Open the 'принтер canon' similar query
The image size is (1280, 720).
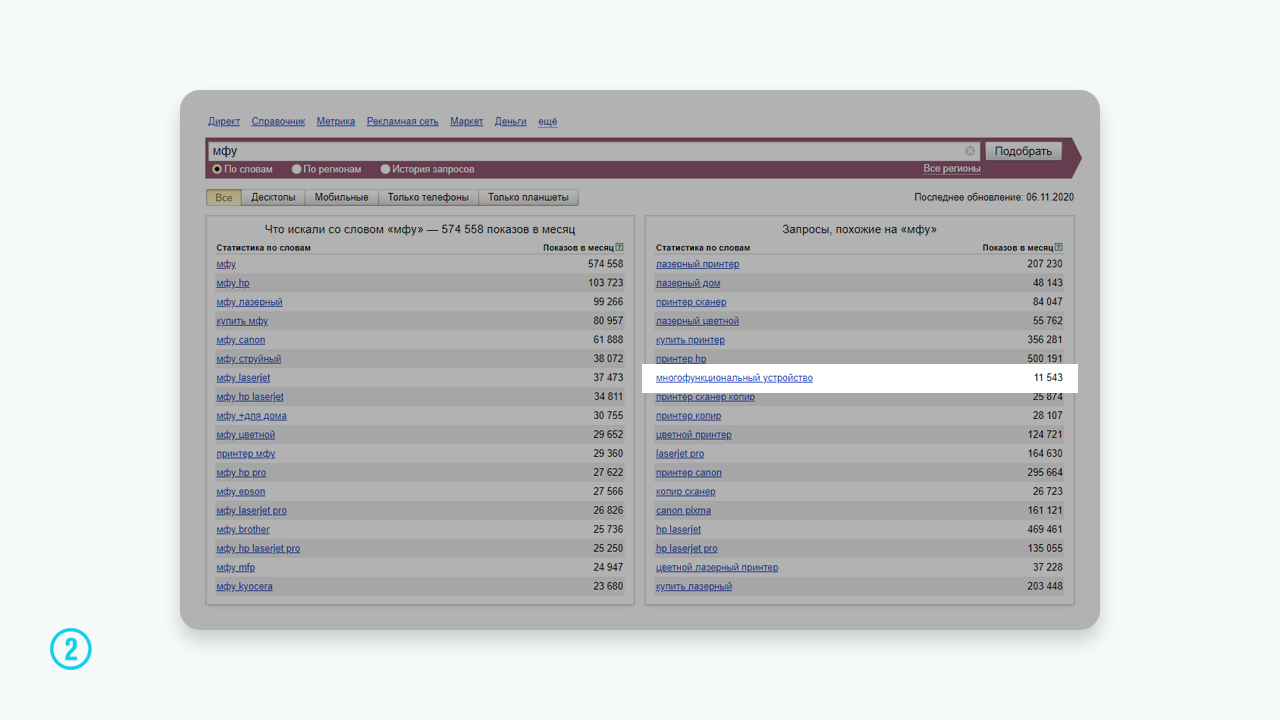(x=689, y=473)
